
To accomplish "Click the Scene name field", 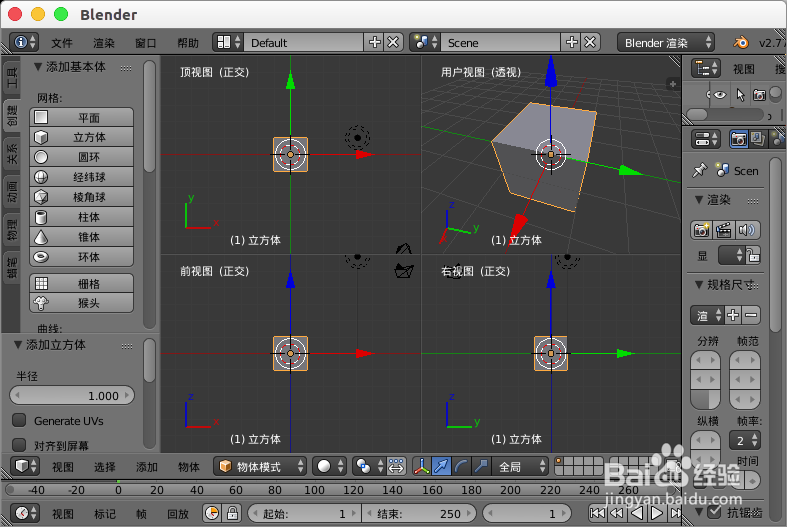I will click(500, 42).
